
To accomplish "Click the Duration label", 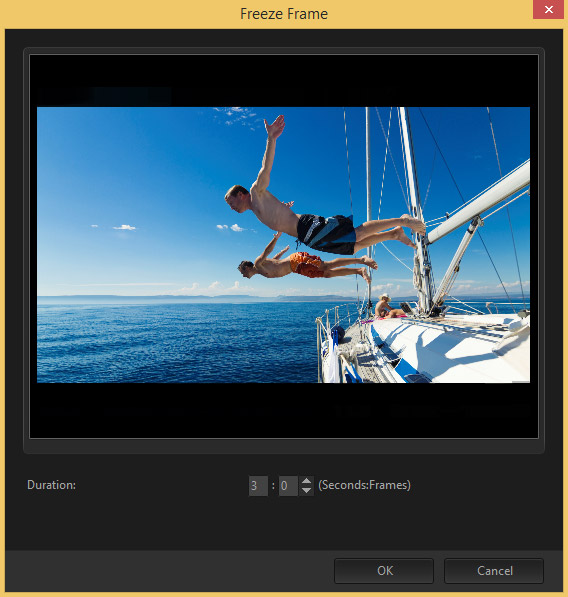I will click(x=51, y=485).
